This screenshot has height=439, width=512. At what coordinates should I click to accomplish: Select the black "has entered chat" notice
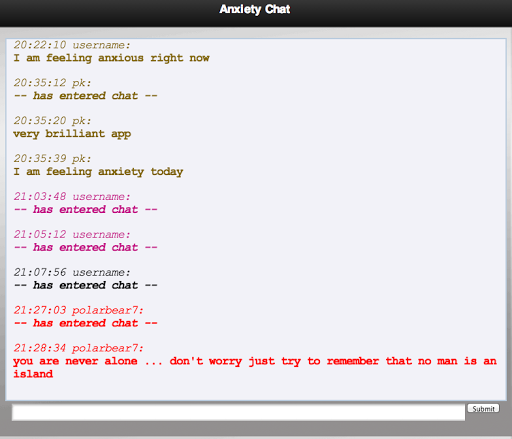(x=85, y=286)
